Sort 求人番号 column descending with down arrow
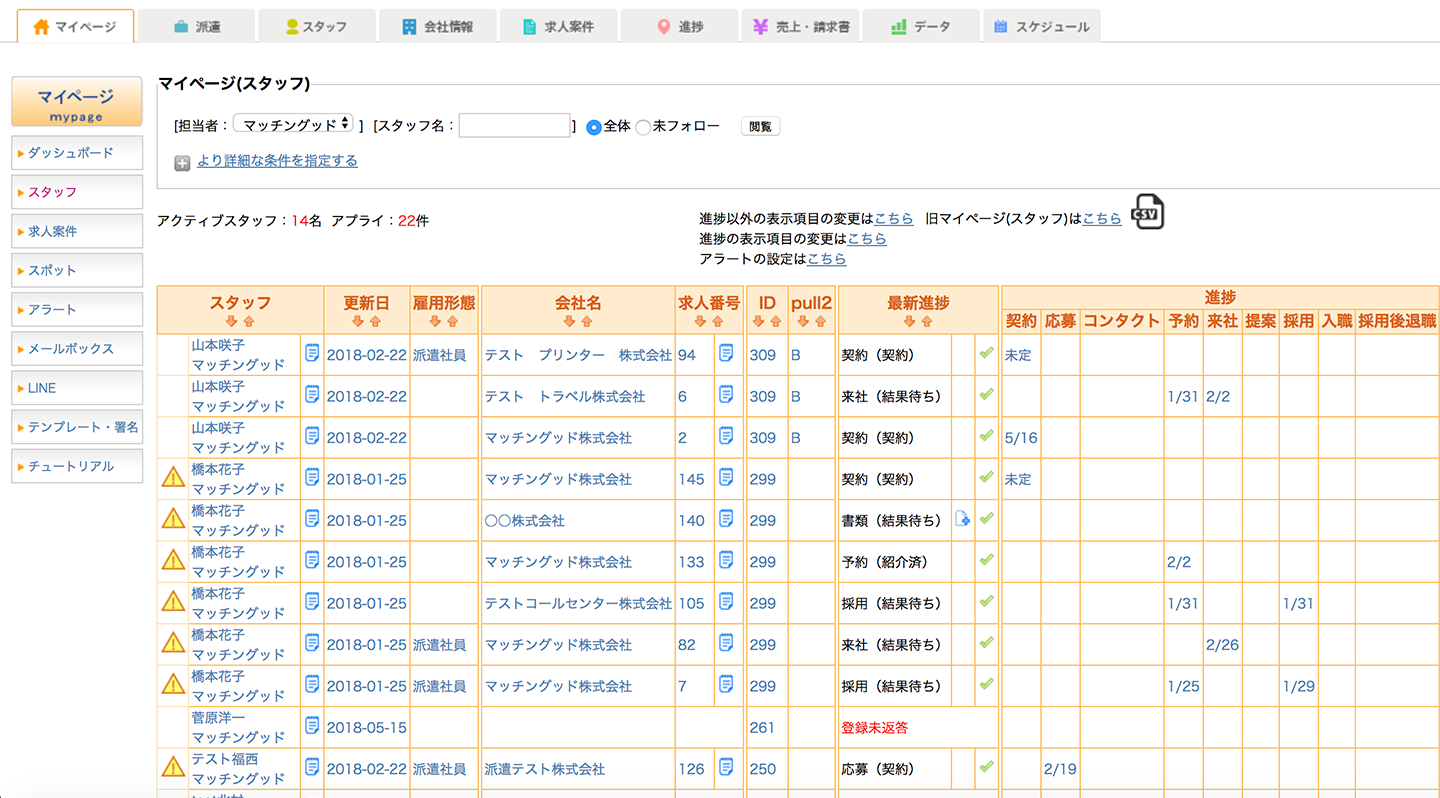 click(x=700, y=322)
